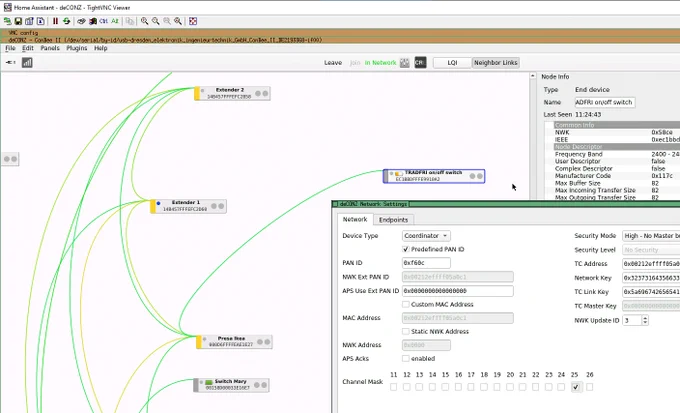Screen dimensions: 680x413
Task: Open the Help menu
Action: 101,48
